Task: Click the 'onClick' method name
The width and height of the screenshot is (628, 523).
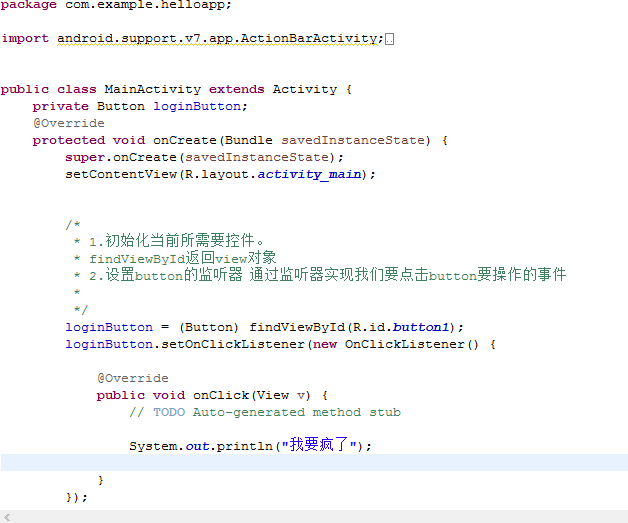Action: coord(221,395)
